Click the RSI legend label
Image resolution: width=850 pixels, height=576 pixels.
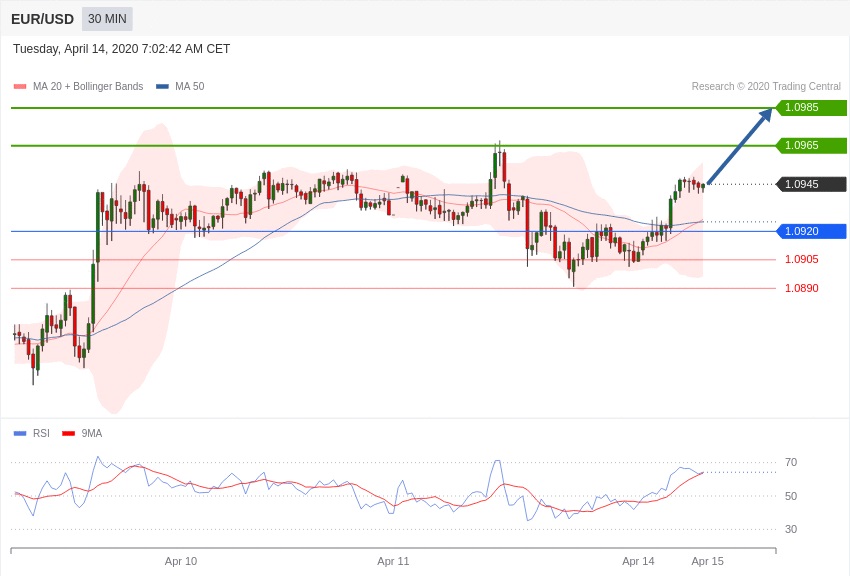click(x=41, y=433)
